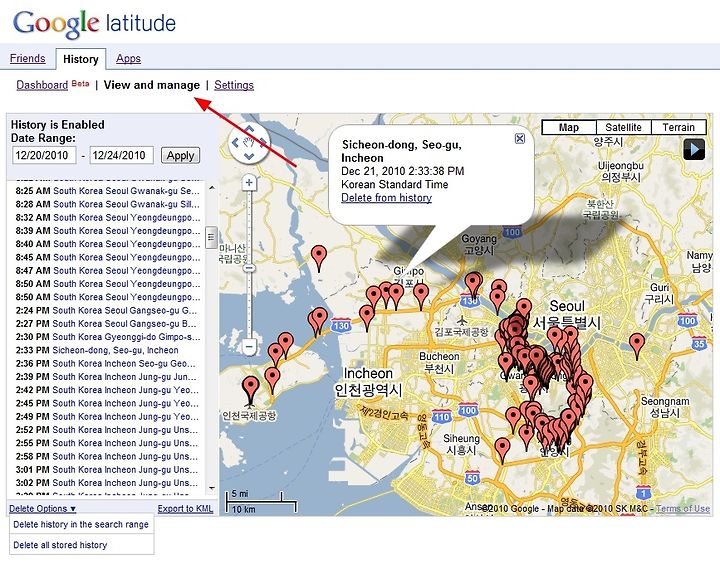The height and width of the screenshot is (564, 720).
Task: Click the Apply button
Action: pos(180,155)
